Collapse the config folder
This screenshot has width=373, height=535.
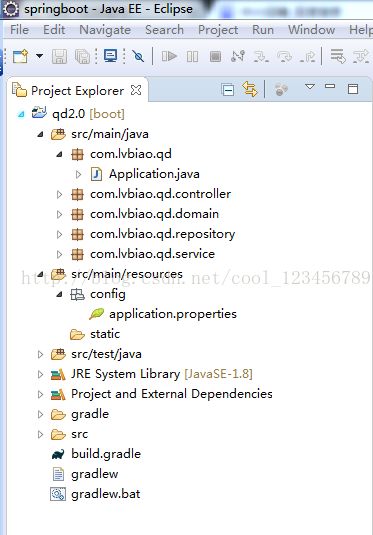click(x=59, y=294)
